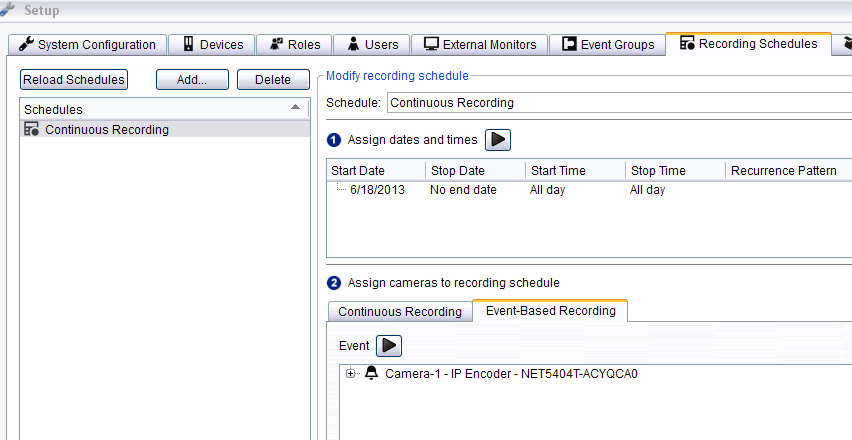Delete the selected schedule
The height and width of the screenshot is (440, 852).
coord(272,80)
